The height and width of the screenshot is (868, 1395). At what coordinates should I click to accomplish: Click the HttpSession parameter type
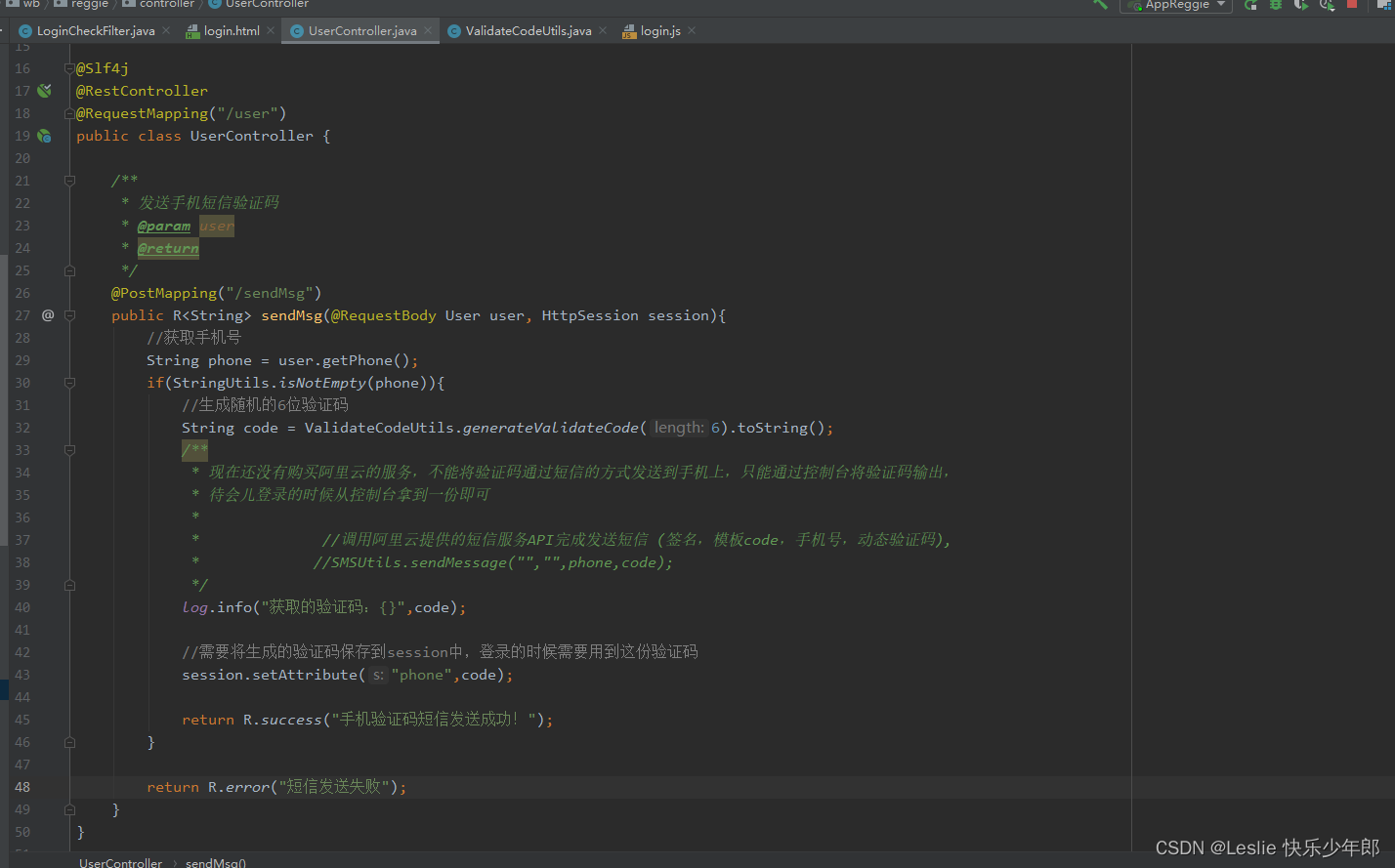[x=590, y=315]
